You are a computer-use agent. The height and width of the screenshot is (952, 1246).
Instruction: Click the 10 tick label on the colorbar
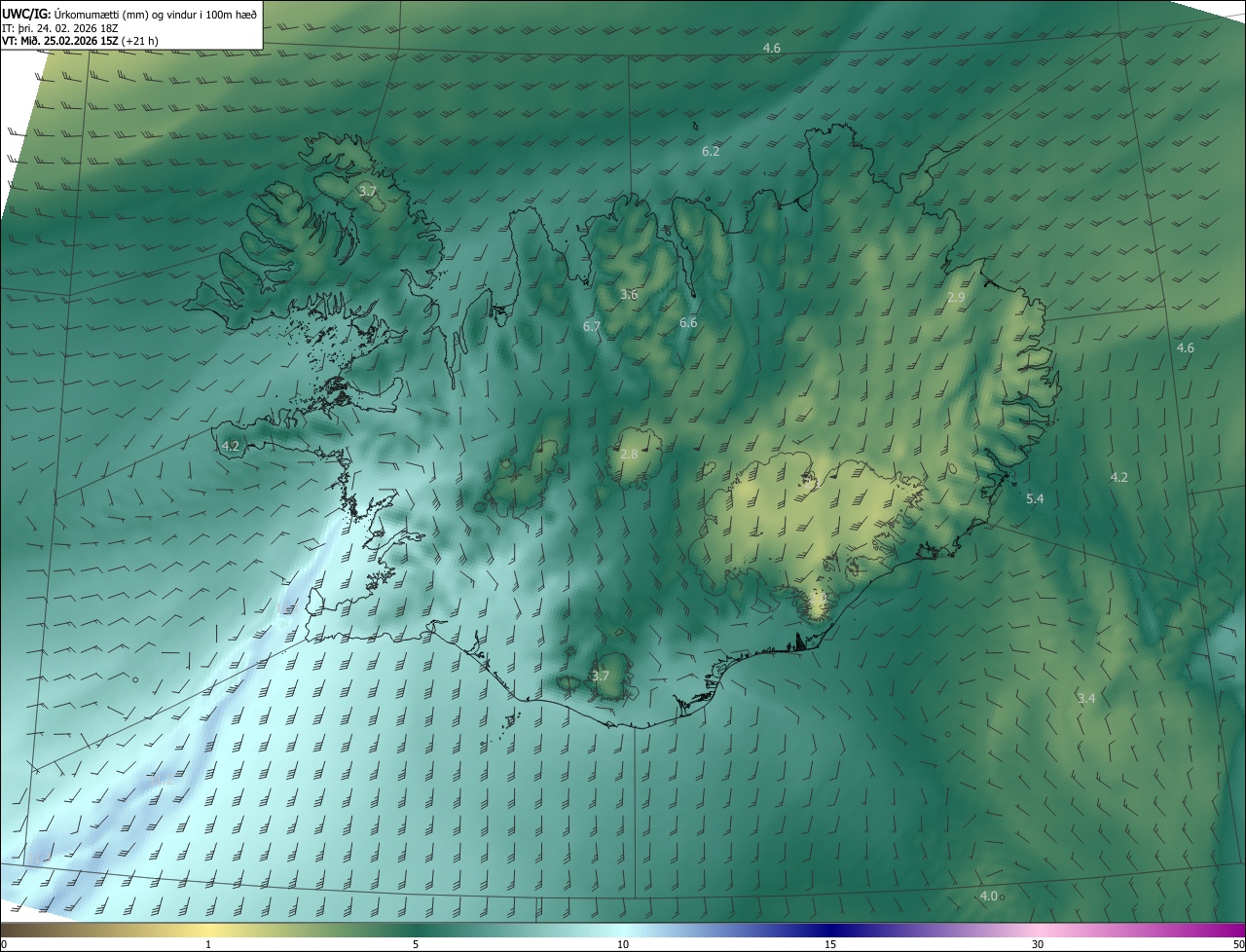(x=623, y=944)
